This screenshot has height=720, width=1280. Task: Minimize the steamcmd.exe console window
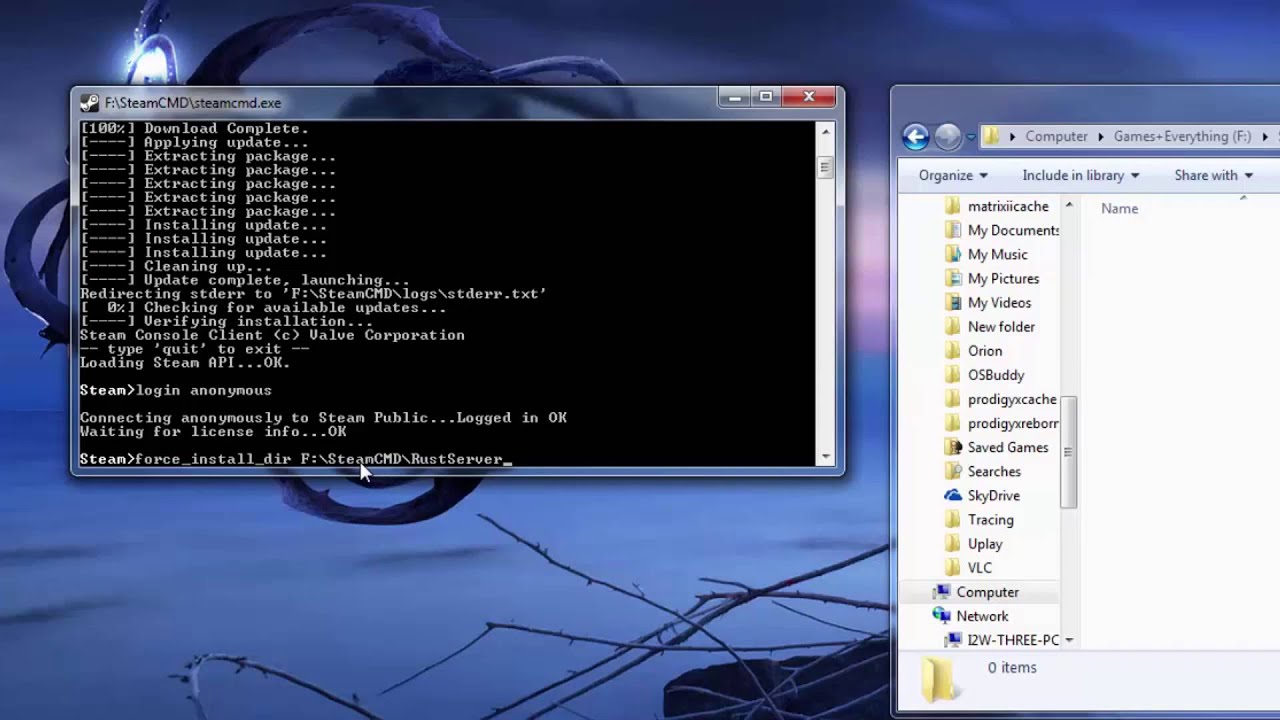coord(734,97)
